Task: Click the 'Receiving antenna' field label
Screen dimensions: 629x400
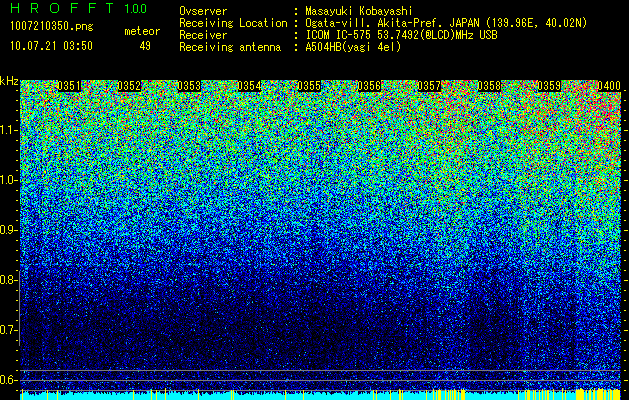Action: click(x=230, y=47)
